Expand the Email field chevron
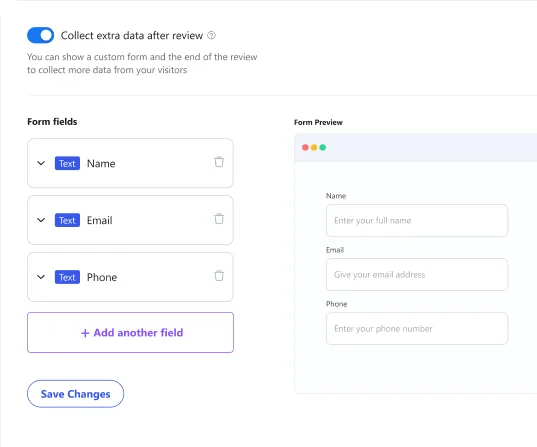This screenshot has width=537, height=447. [41, 220]
